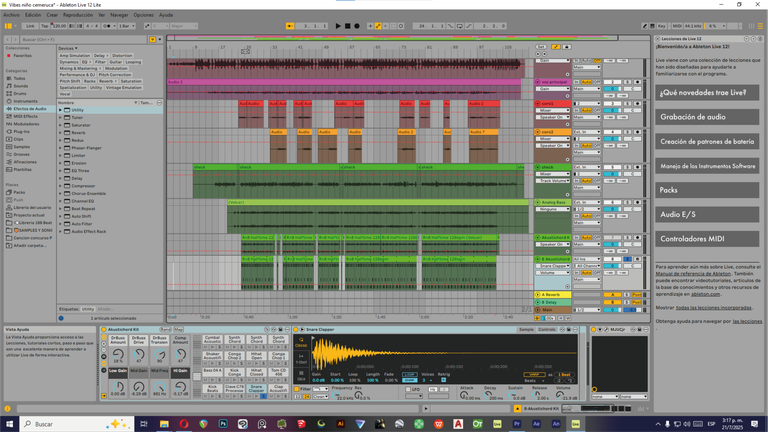Toggle Akustichord Kit device on/off
768x432 pixels.
104,330
